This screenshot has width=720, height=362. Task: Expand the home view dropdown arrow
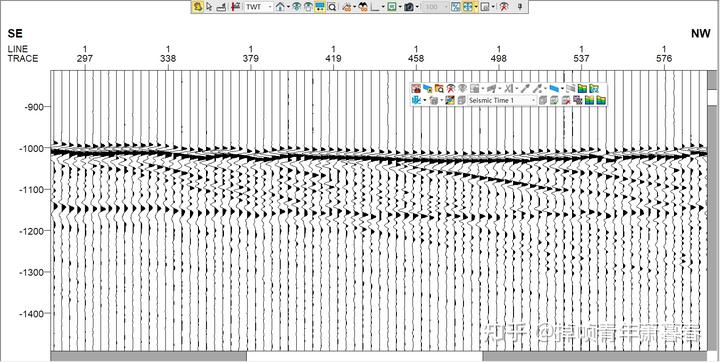pos(288,7)
